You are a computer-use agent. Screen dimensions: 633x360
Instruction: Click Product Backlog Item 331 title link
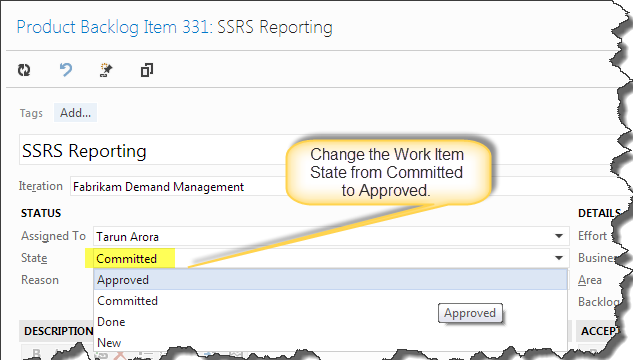pos(113,27)
